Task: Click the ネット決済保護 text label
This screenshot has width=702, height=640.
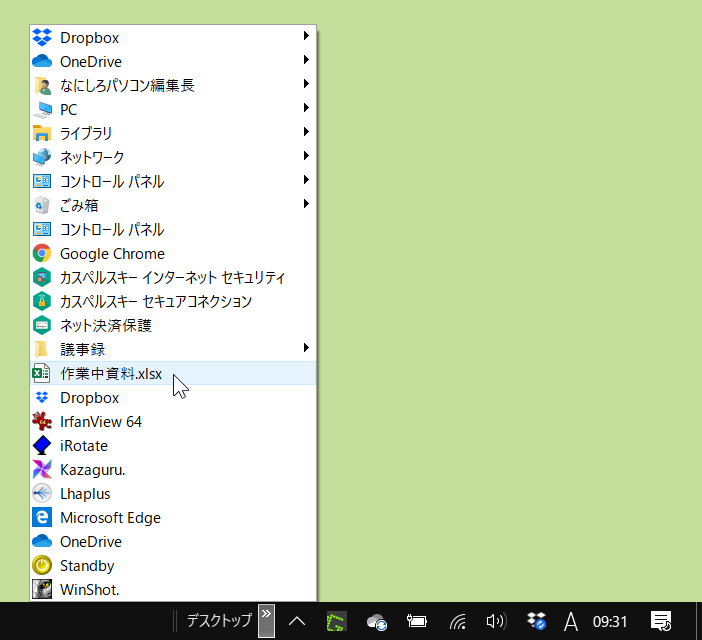Action: 106,325
